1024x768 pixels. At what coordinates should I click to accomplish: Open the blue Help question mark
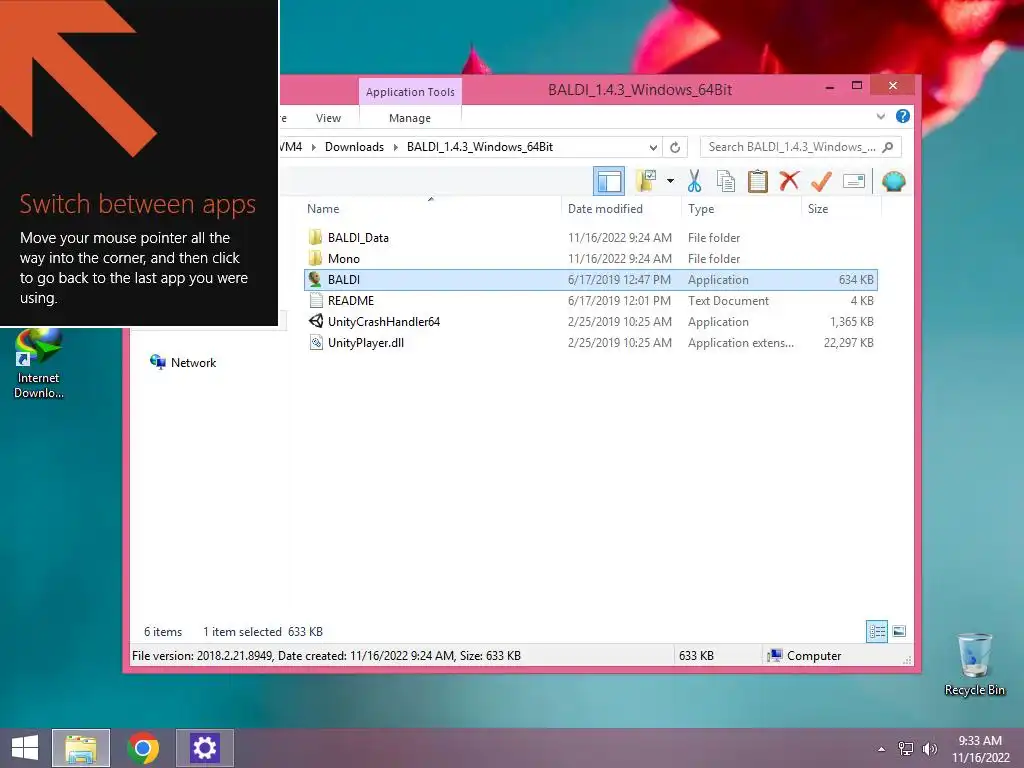903,116
